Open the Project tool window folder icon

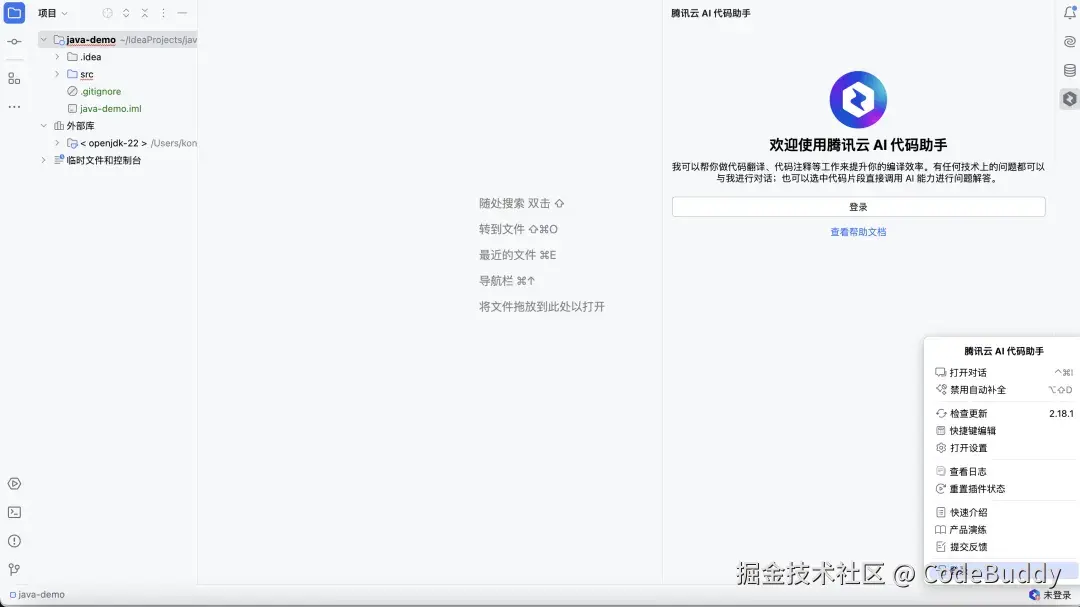(x=14, y=13)
